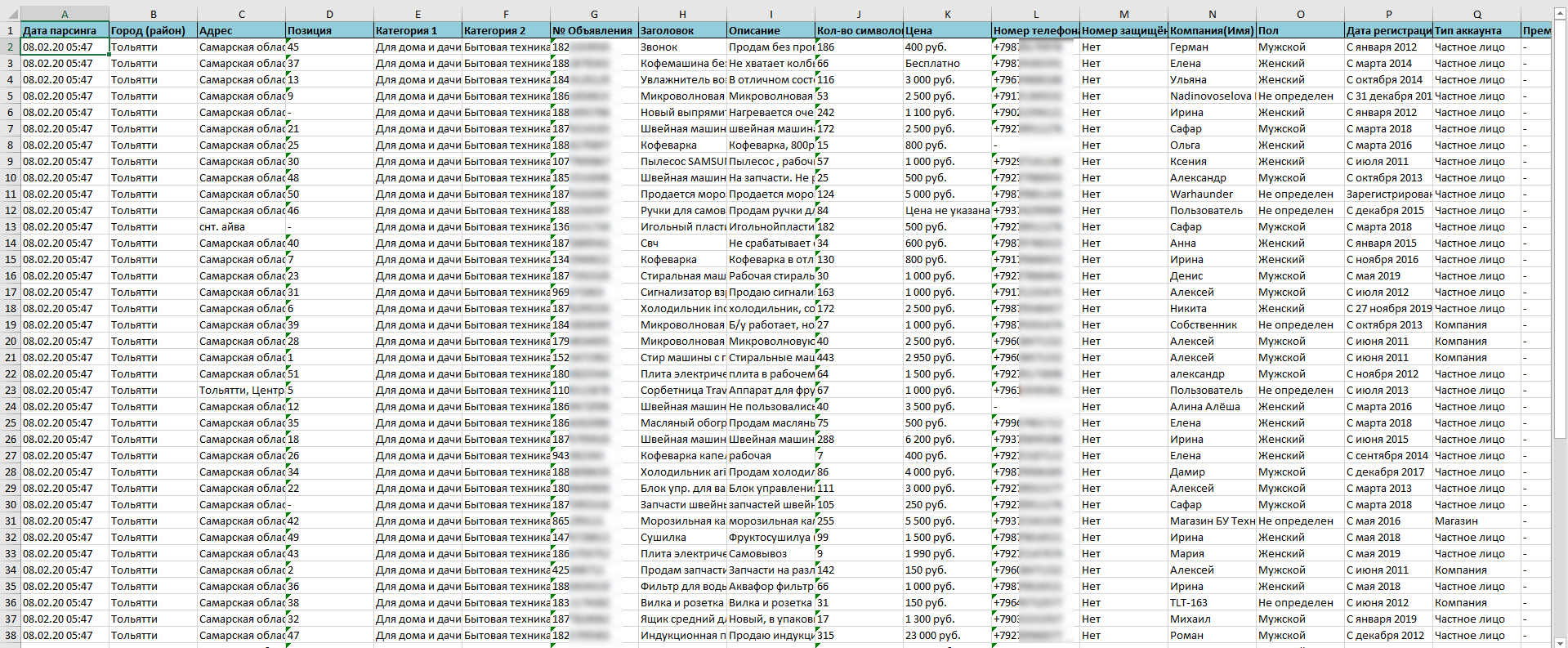The image size is (1568, 648).
Task: Select the 'Цена не указана' cell
Action: coord(947,210)
